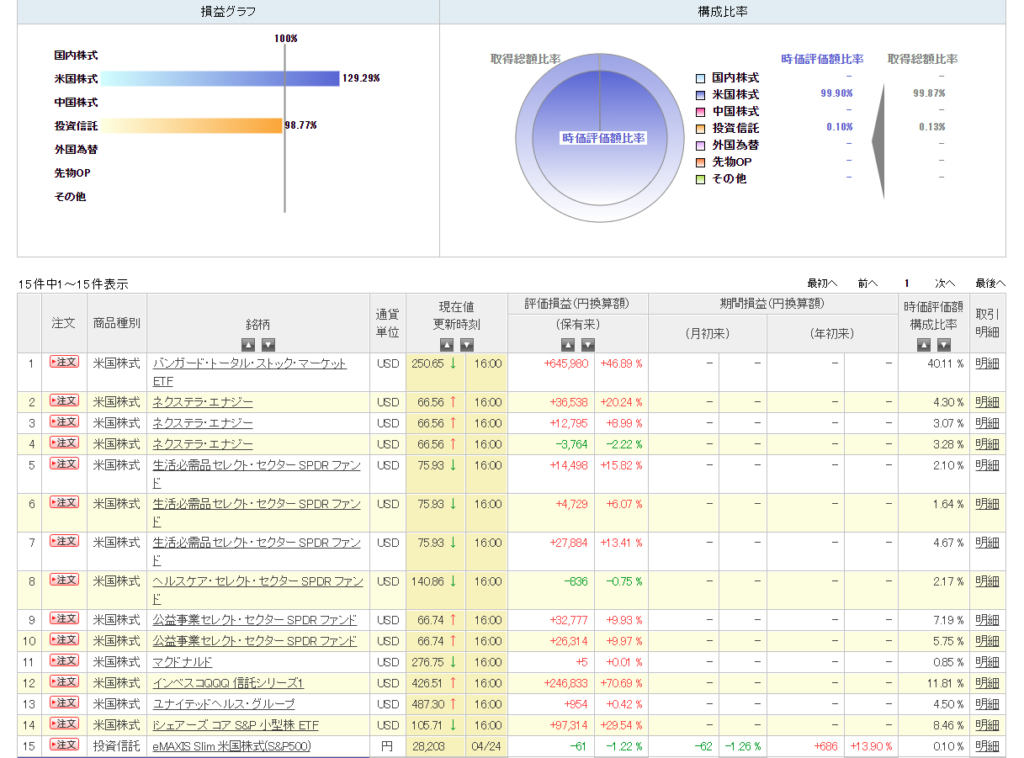Click the 注文 button for インベスコQQQ row
Screen dimensions: 1024x758
(x=64, y=682)
